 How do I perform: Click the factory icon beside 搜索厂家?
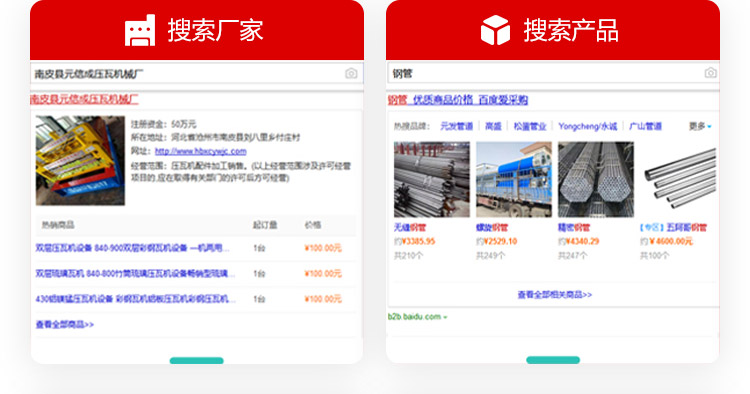(140, 30)
